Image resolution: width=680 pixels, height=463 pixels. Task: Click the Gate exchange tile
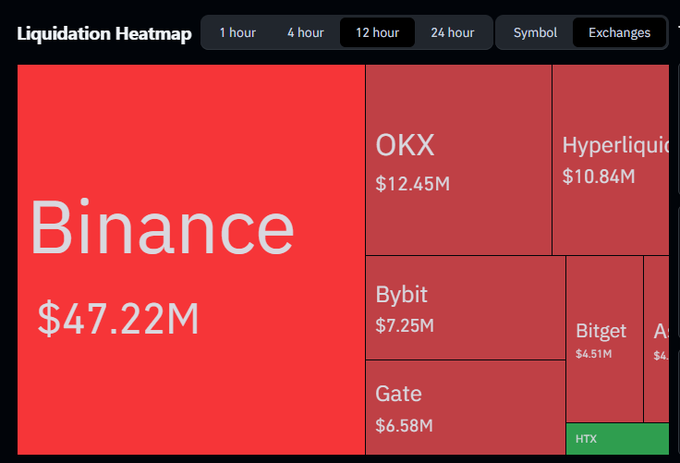pos(465,408)
